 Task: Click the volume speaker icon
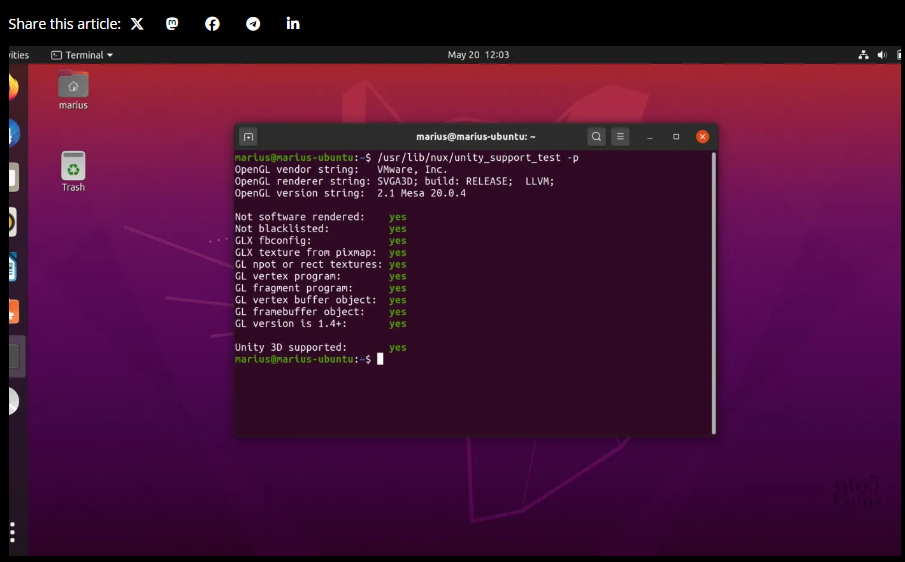click(882, 55)
